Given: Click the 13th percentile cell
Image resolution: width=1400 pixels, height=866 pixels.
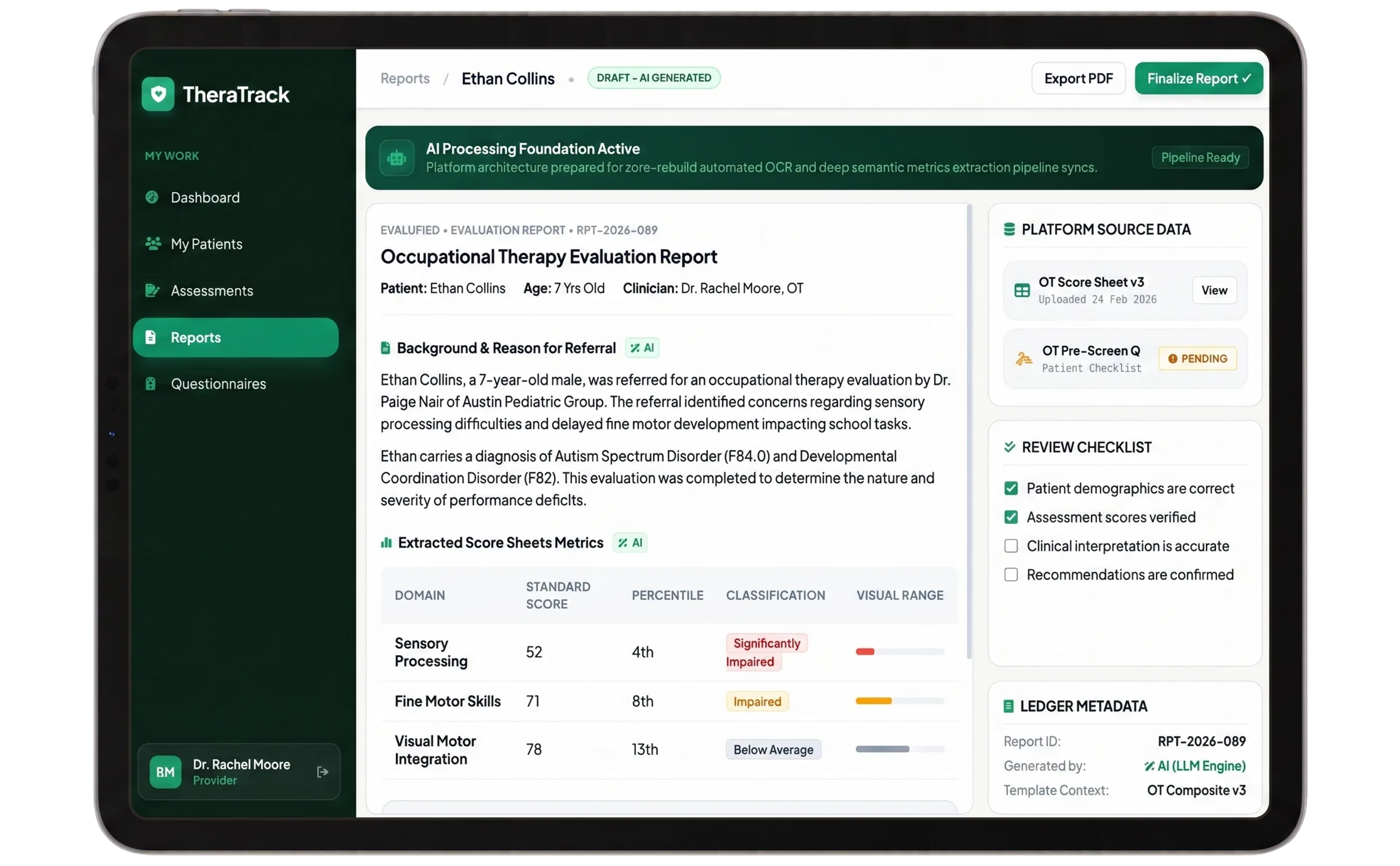Looking at the screenshot, I should point(645,749).
